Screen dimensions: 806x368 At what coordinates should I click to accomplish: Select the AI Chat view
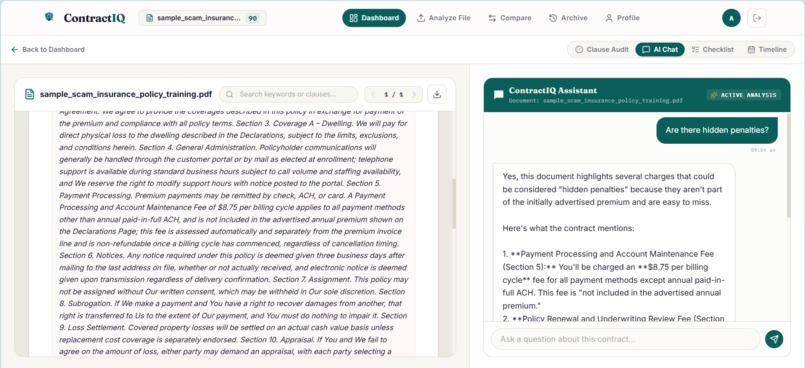[x=660, y=49]
